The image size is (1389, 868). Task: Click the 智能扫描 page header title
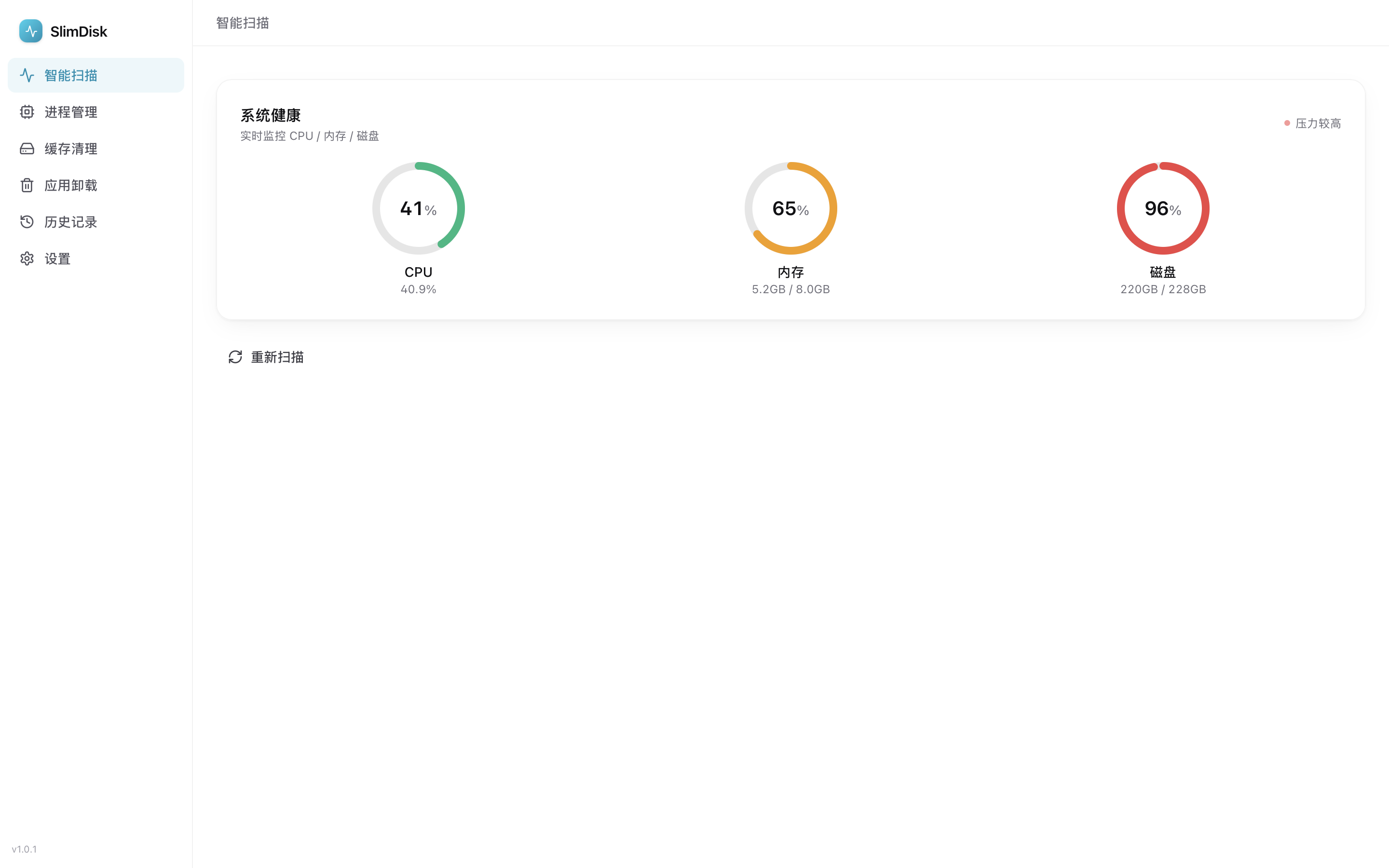243,23
